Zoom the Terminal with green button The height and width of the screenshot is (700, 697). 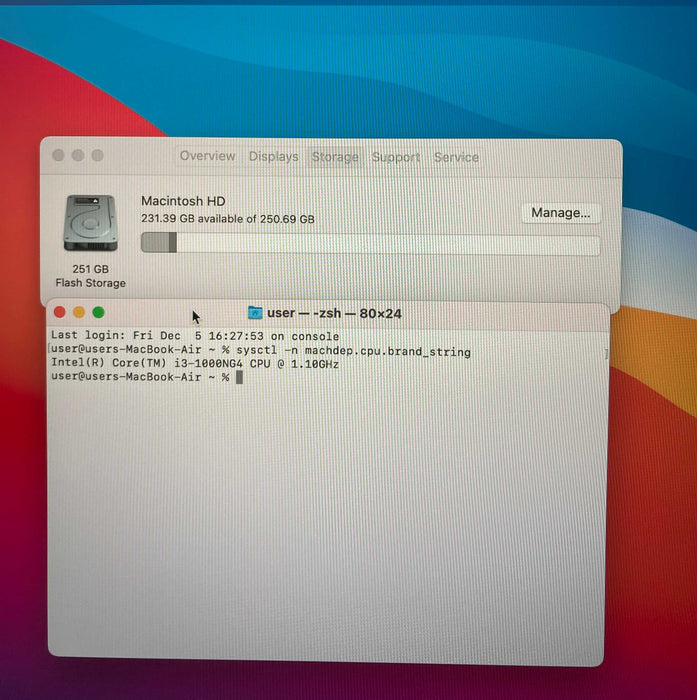[99, 312]
